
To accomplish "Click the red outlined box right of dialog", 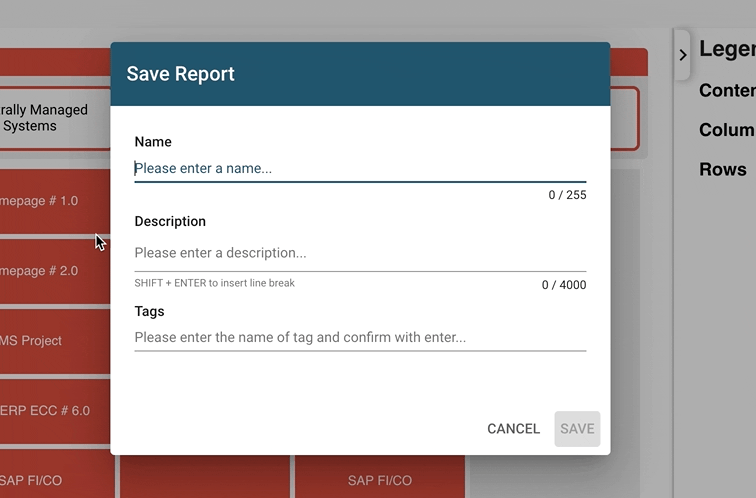I will point(625,118).
